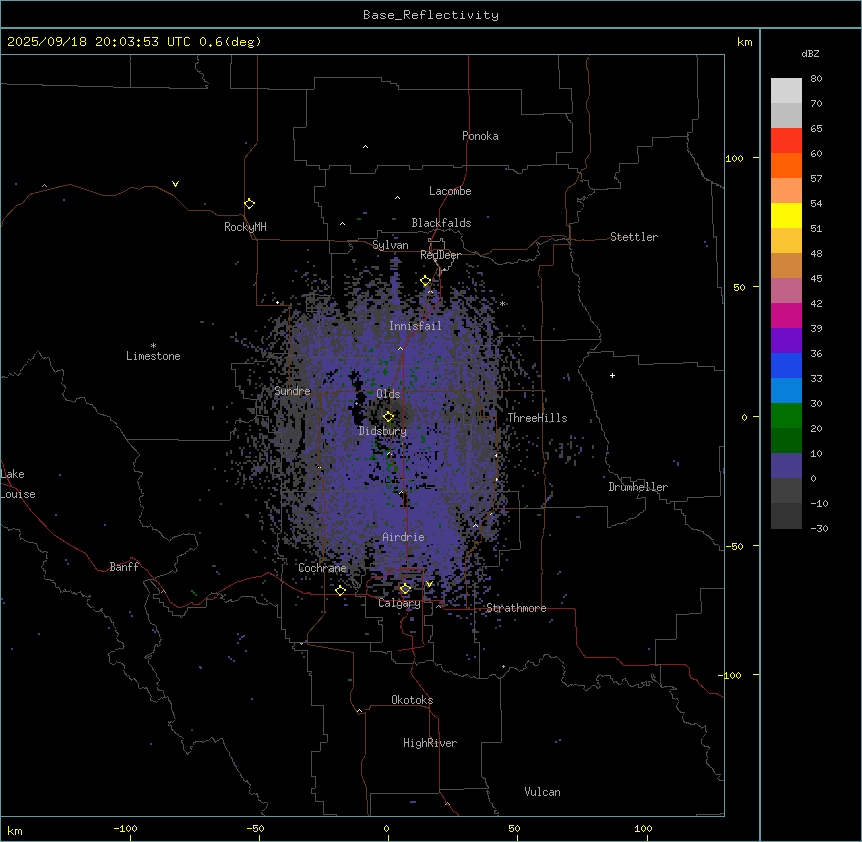Click the yellow diamond marker above RockyMH

click(x=249, y=203)
